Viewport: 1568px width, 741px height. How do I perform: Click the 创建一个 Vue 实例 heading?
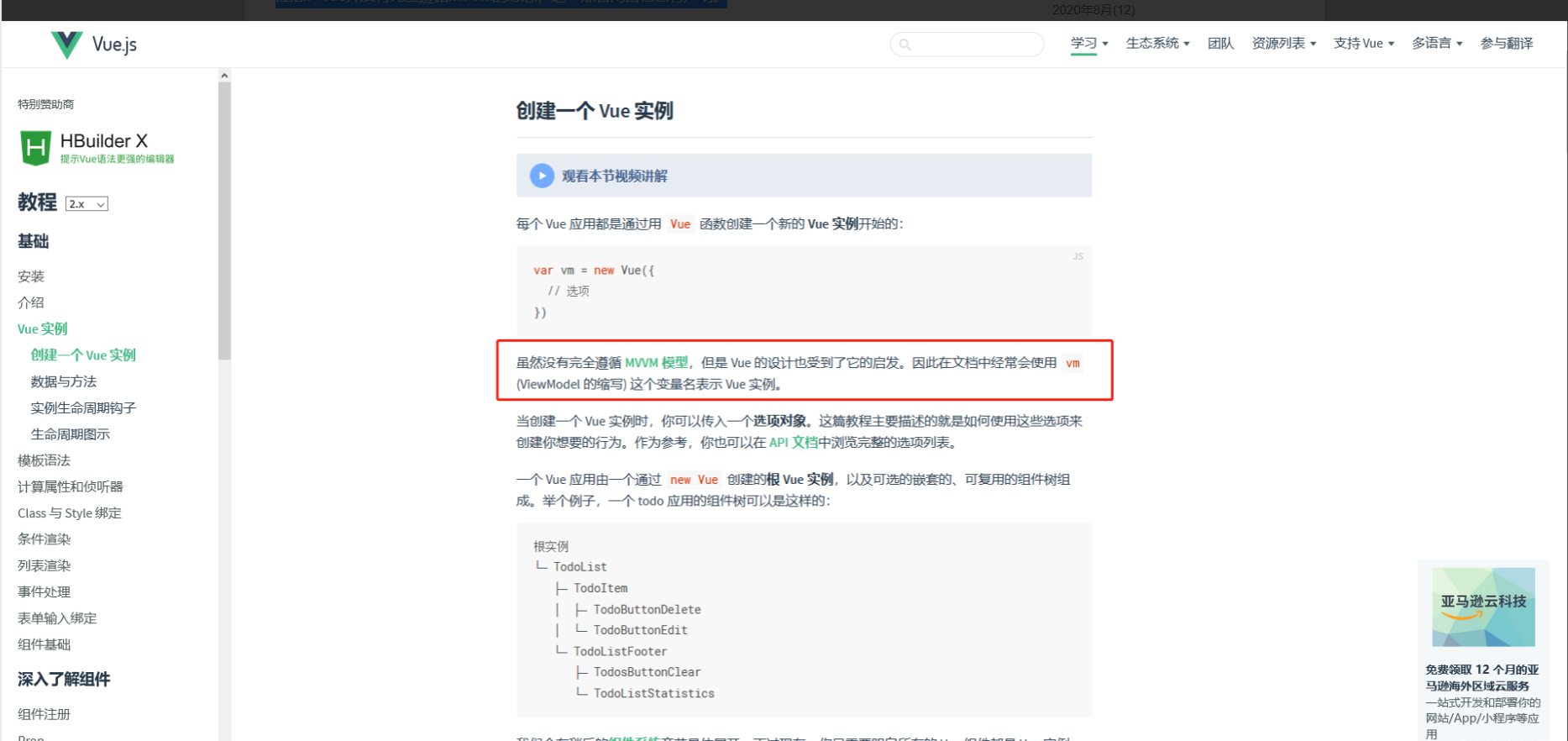(595, 111)
